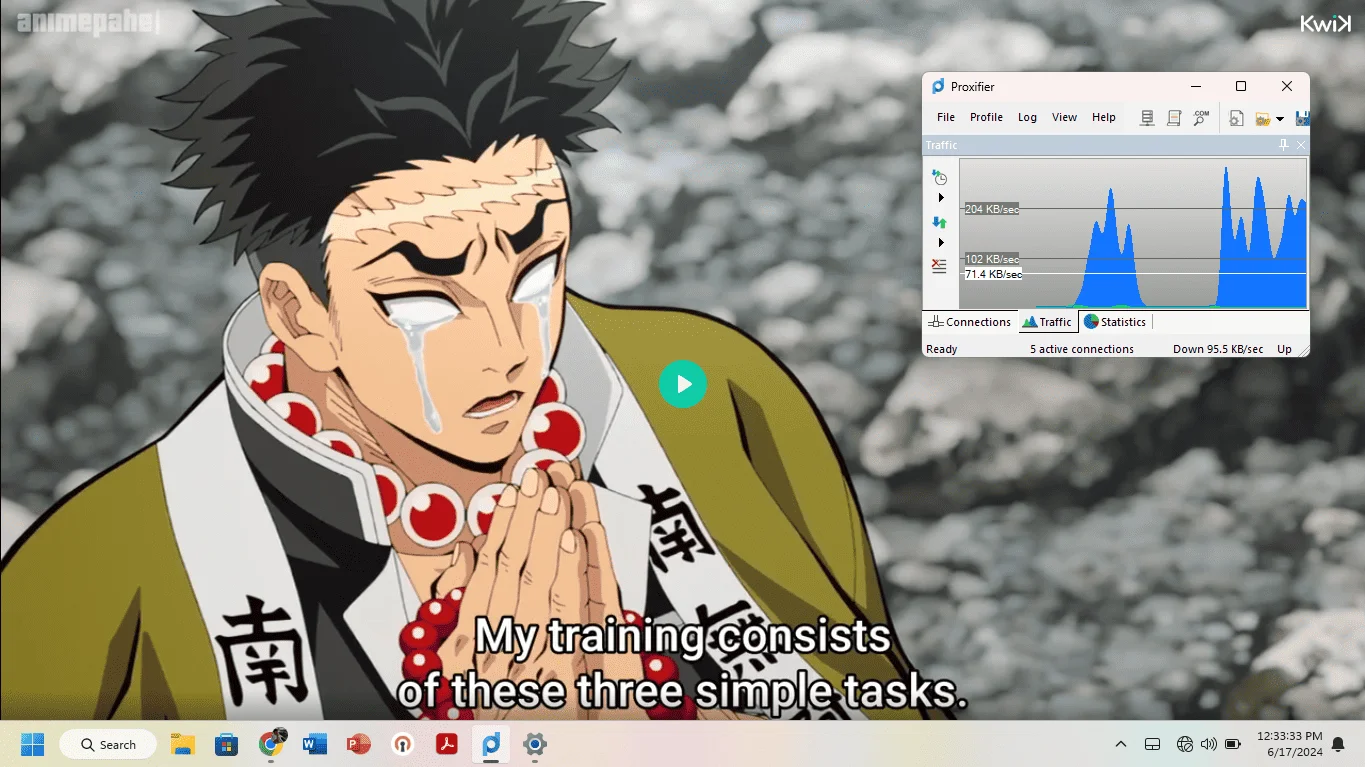
Task: Play the video with the green play button
Action: point(683,384)
